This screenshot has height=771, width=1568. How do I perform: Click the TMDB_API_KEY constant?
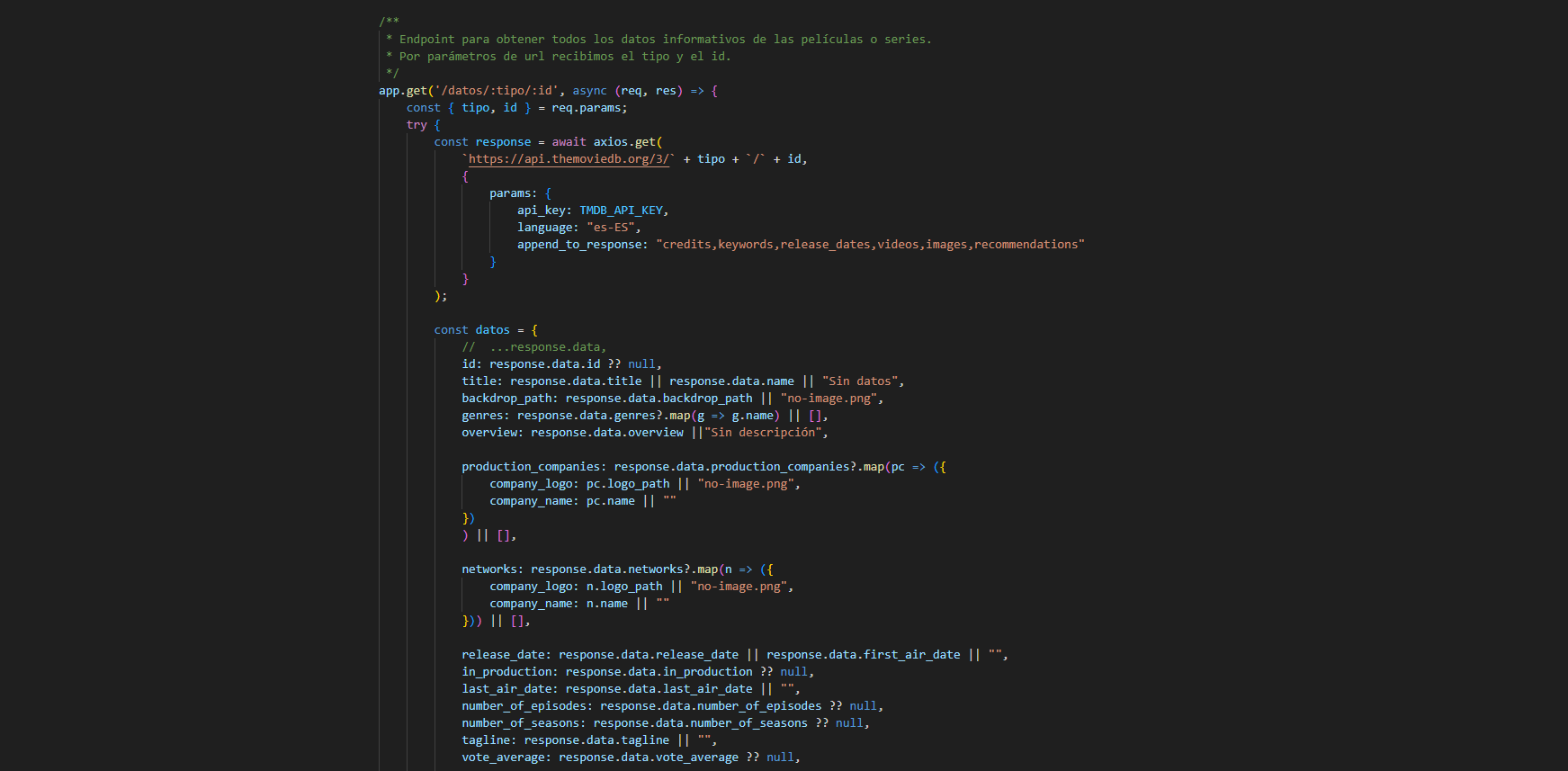click(x=621, y=211)
